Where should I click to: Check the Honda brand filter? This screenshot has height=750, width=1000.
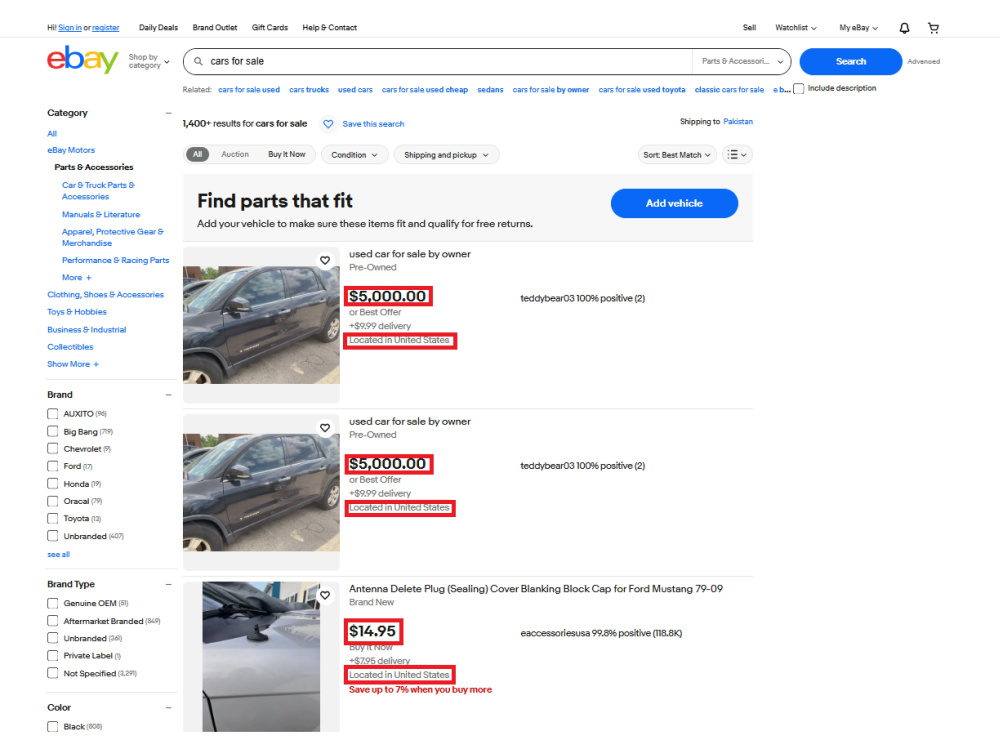click(x=53, y=484)
